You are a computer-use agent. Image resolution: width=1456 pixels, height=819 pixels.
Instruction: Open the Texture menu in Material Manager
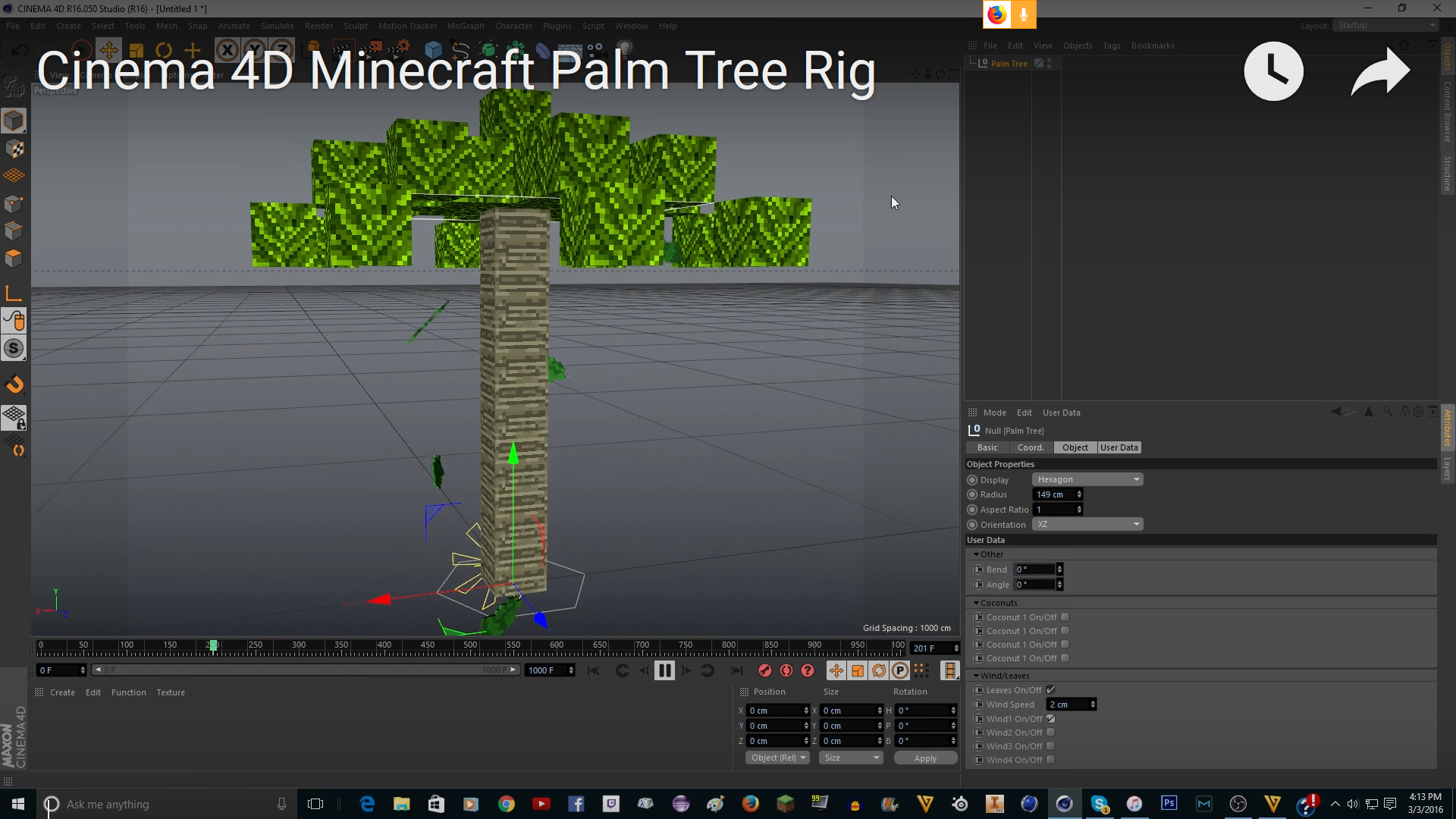[x=171, y=692]
